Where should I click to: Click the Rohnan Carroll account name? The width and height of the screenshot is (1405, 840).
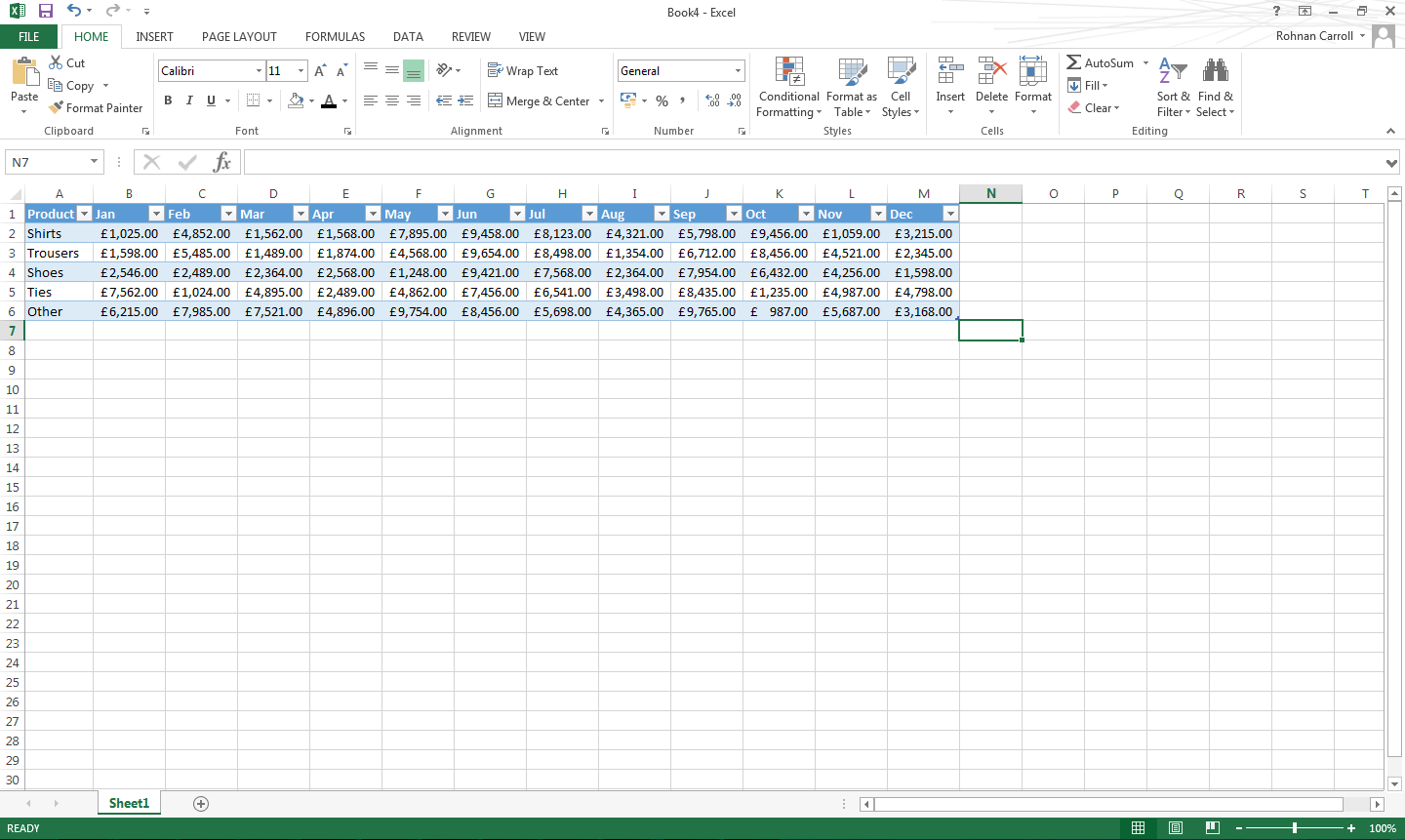point(1314,36)
